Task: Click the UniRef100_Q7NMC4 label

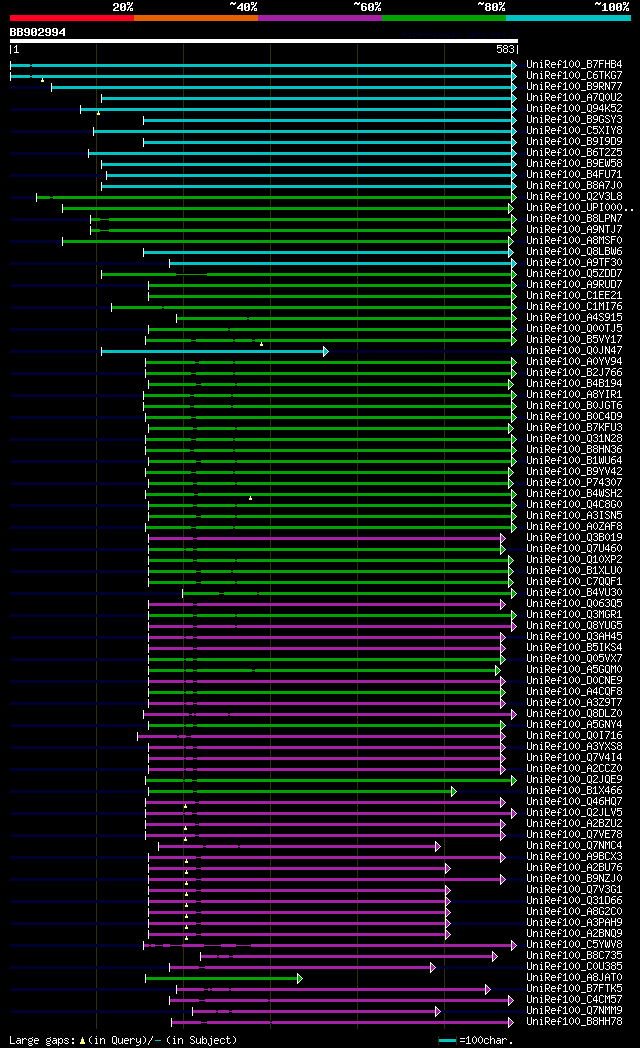Action: tap(574, 845)
